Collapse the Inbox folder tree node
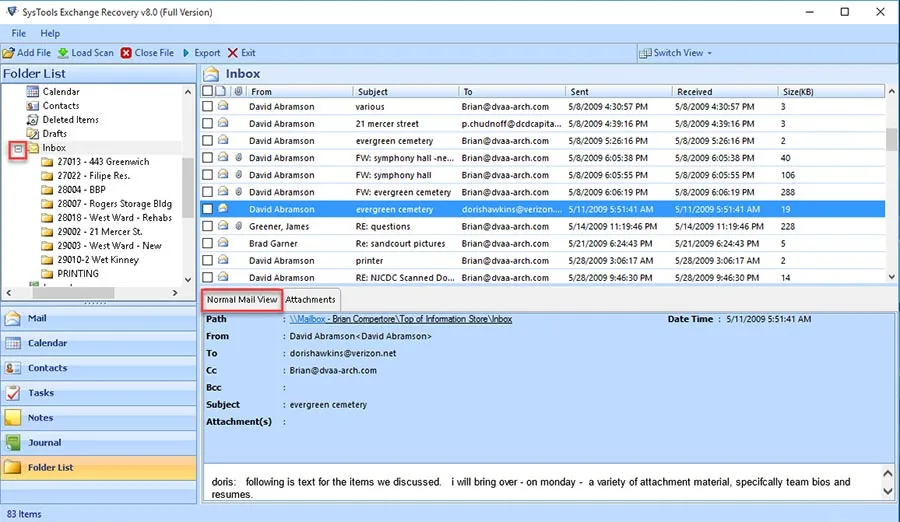The image size is (900, 522). (x=18, y=149)
